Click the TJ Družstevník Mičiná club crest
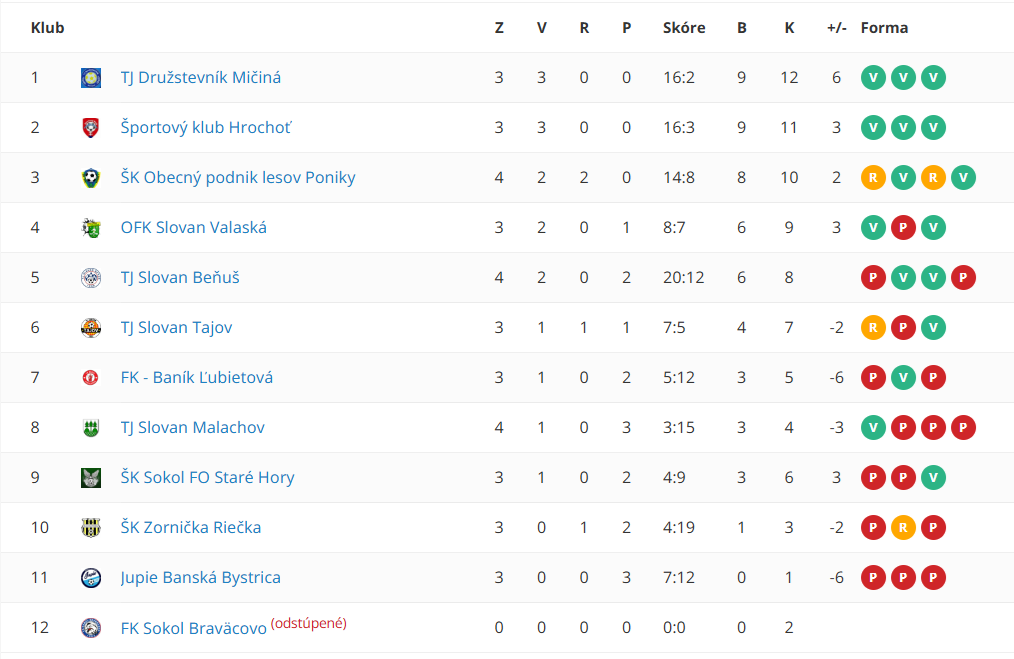 pyautogui.click(x=91, y=78)
